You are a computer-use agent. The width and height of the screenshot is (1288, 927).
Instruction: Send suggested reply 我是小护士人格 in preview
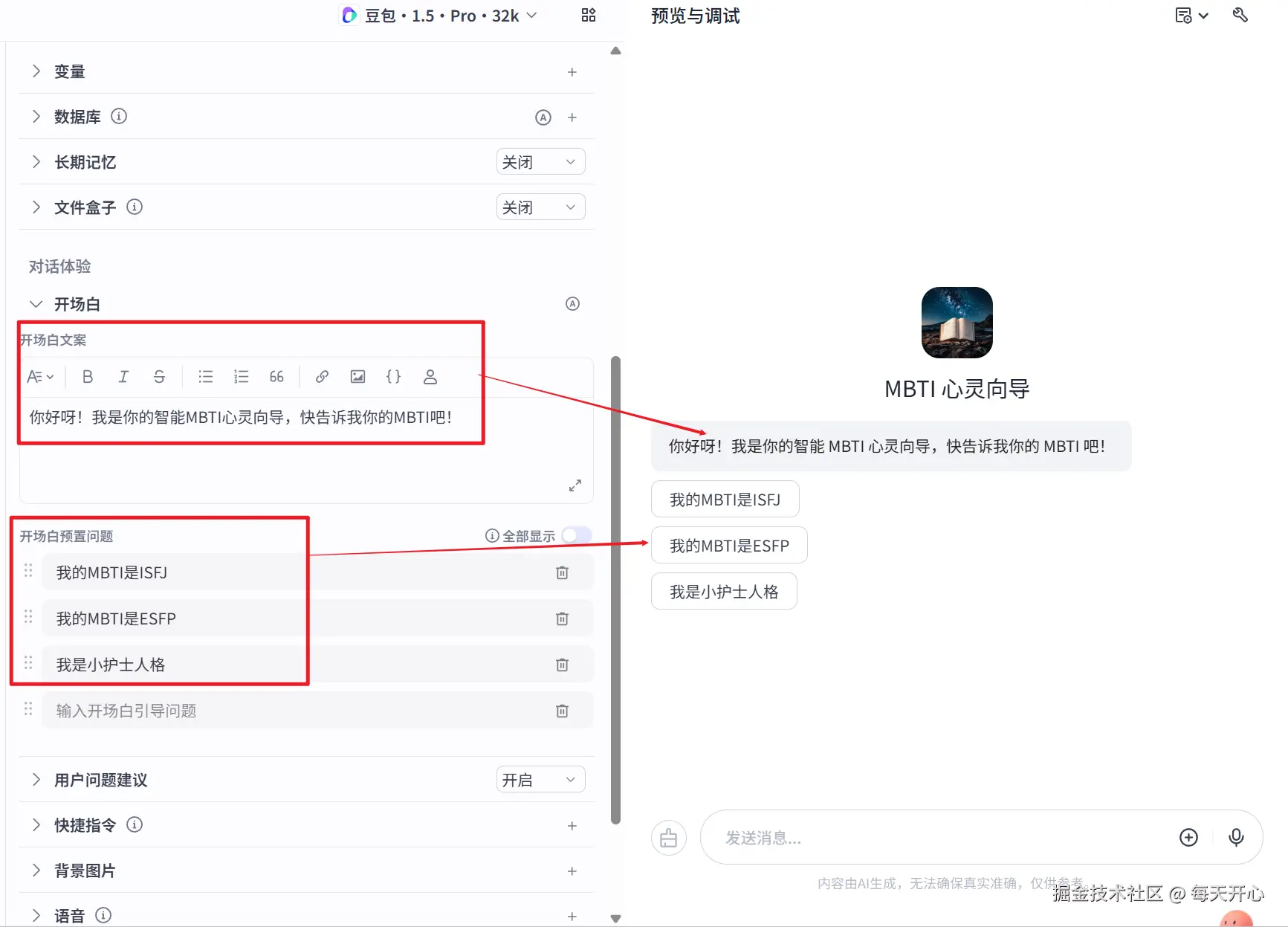click(x=724, y=591)
